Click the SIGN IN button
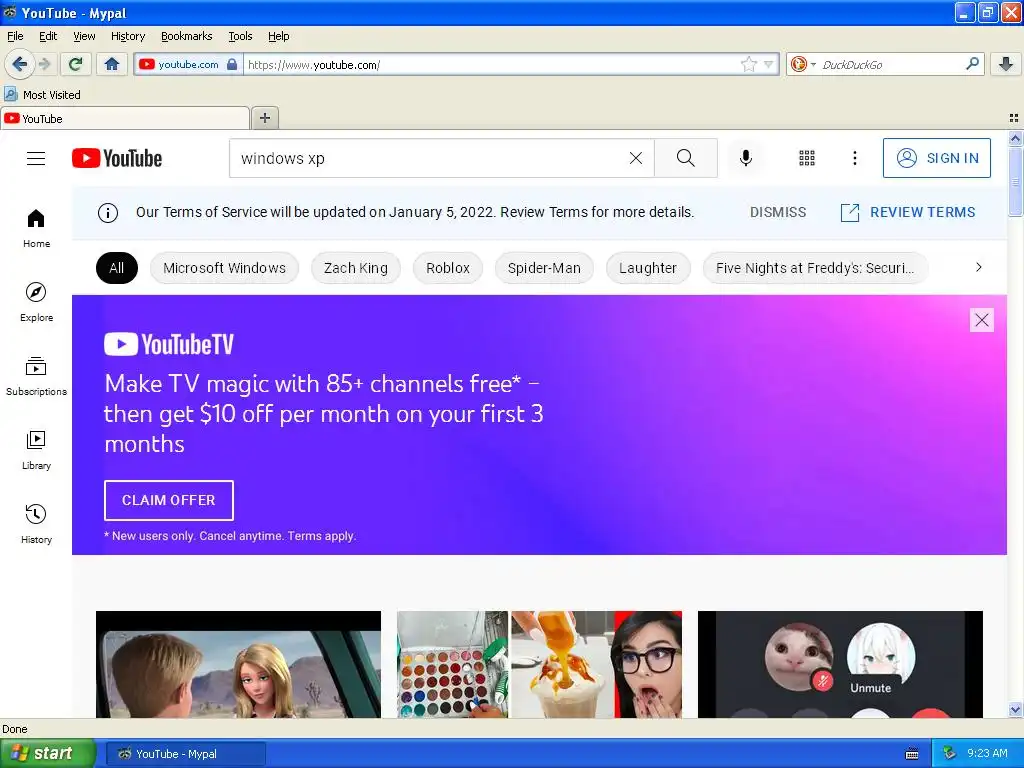 click(x=936, y=158)
